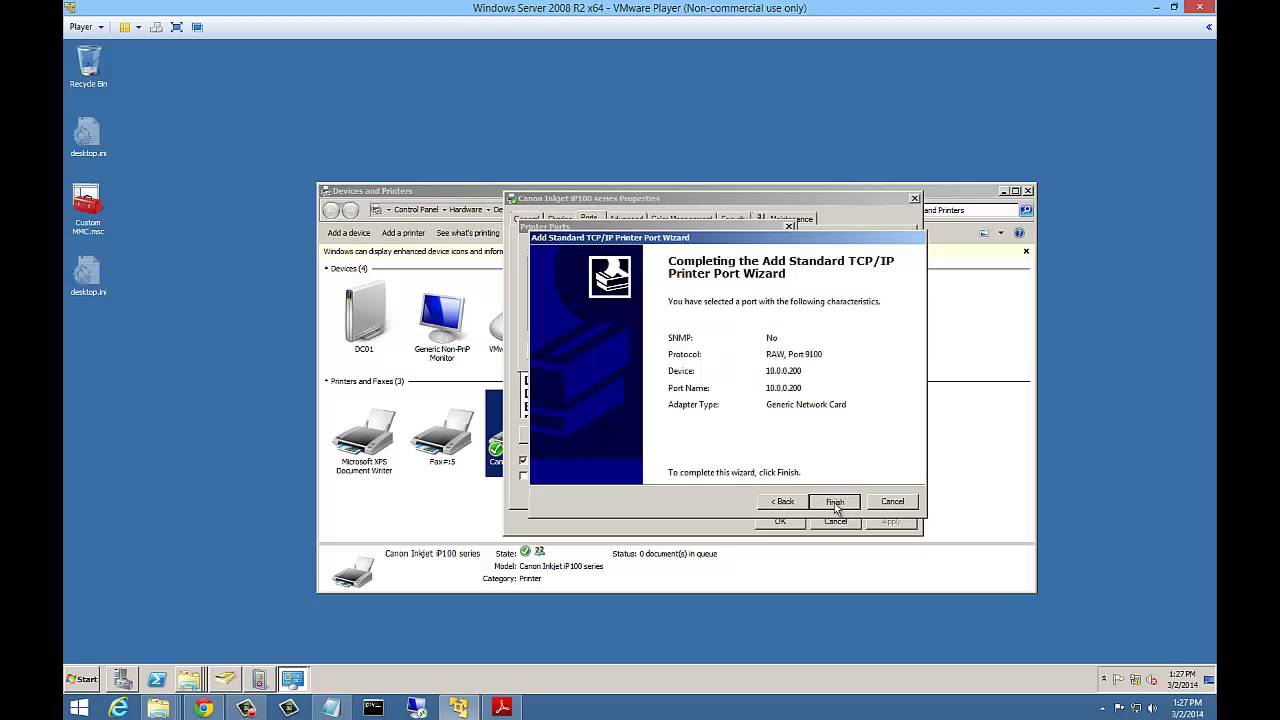The image size is (1280, 720).
Task: Open the Help icon in Devices and Printers
Action: (x=1019, y=233)
